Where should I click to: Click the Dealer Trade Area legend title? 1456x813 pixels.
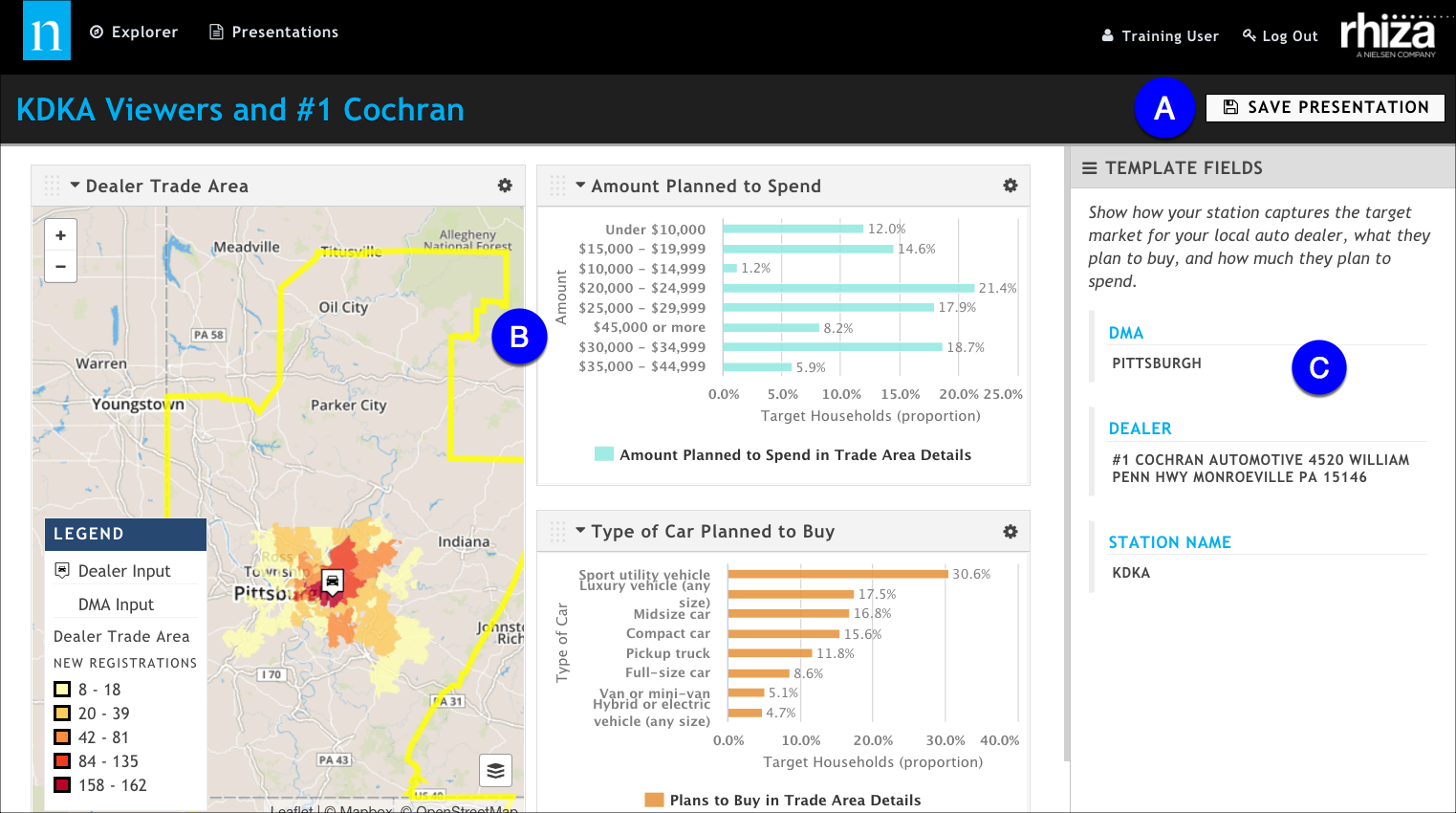[121, 636]
